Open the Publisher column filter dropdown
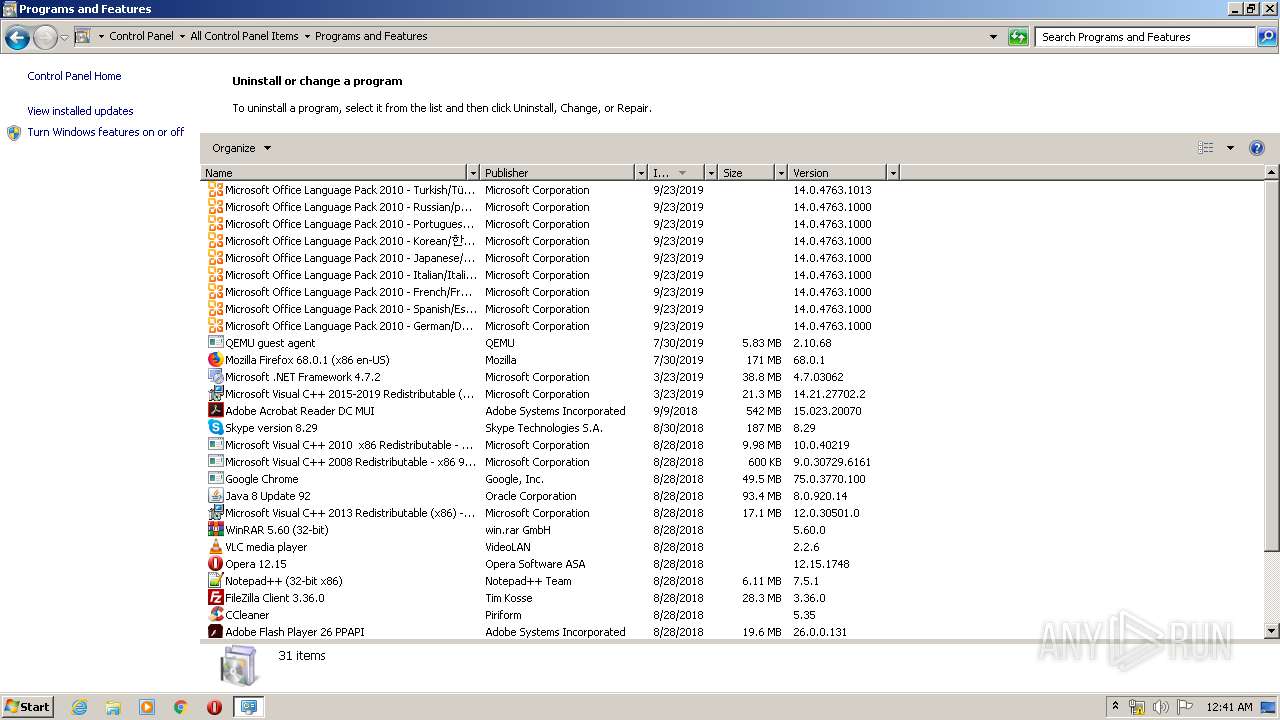The image size is (1280, 720). [x=641, y=173]
